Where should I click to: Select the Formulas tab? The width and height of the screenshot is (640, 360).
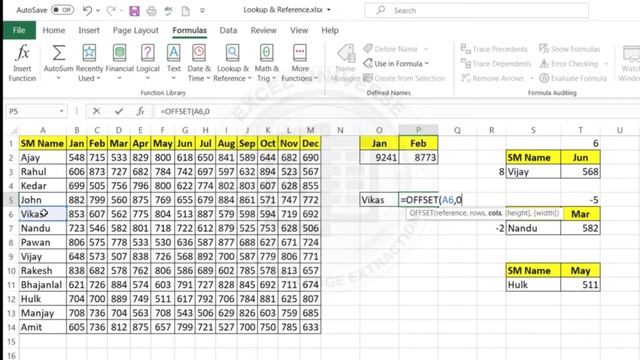click(189, 30)
